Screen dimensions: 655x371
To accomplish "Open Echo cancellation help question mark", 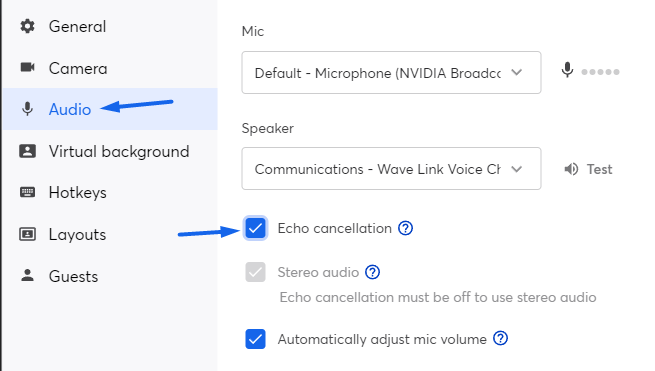I will [405, 228].
